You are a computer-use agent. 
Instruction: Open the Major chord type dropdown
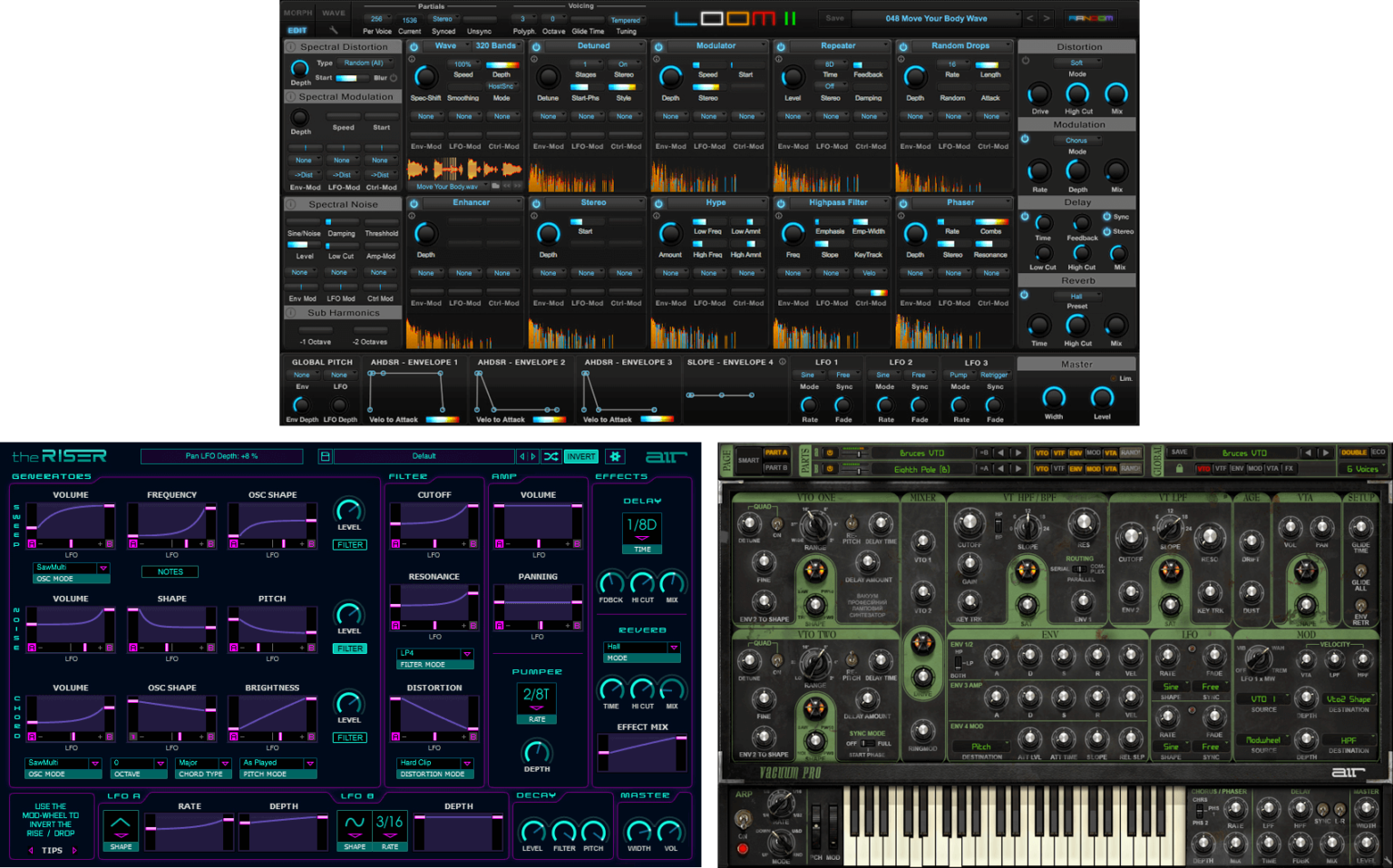(x=204, y=763)
